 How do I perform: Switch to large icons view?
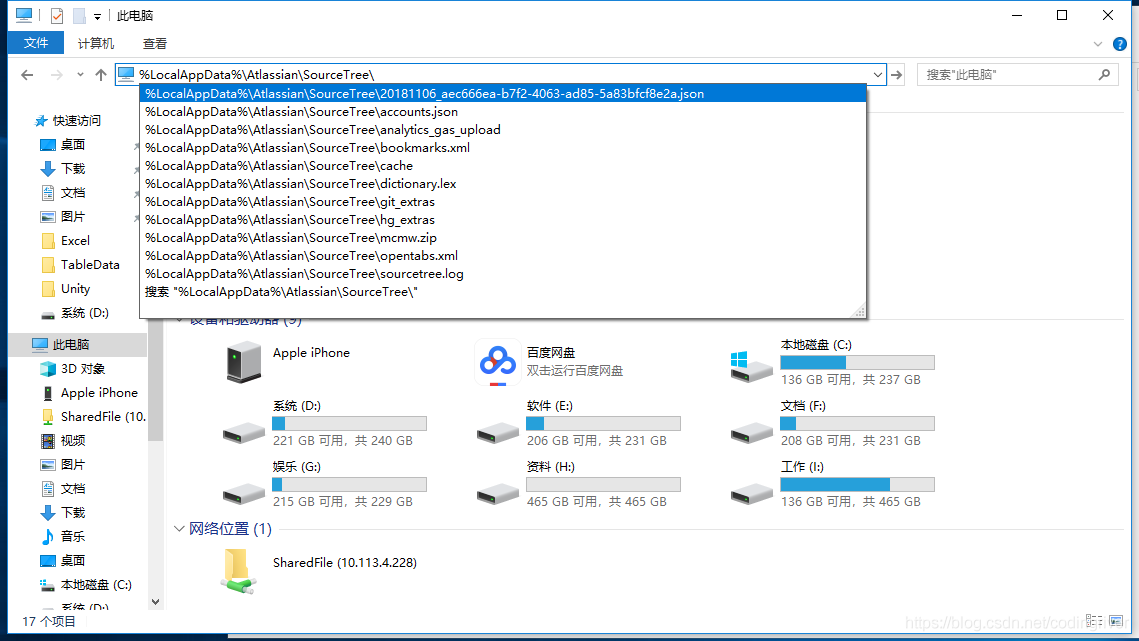[x=1116, y=621]
